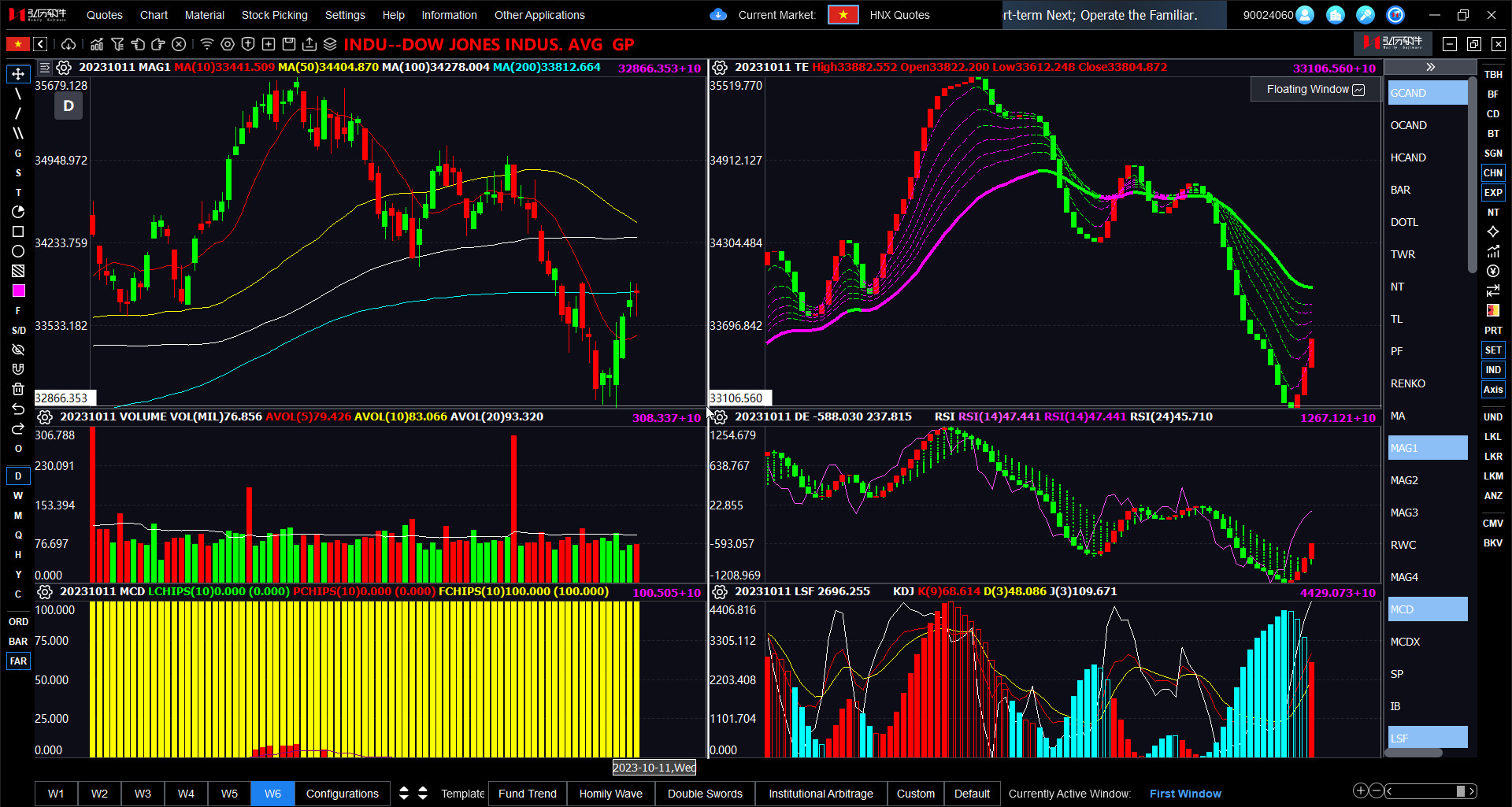The height and width of the screenshot is (807, 1512).
Task: Toggle the FAR mode button
Action: [18, 661]
